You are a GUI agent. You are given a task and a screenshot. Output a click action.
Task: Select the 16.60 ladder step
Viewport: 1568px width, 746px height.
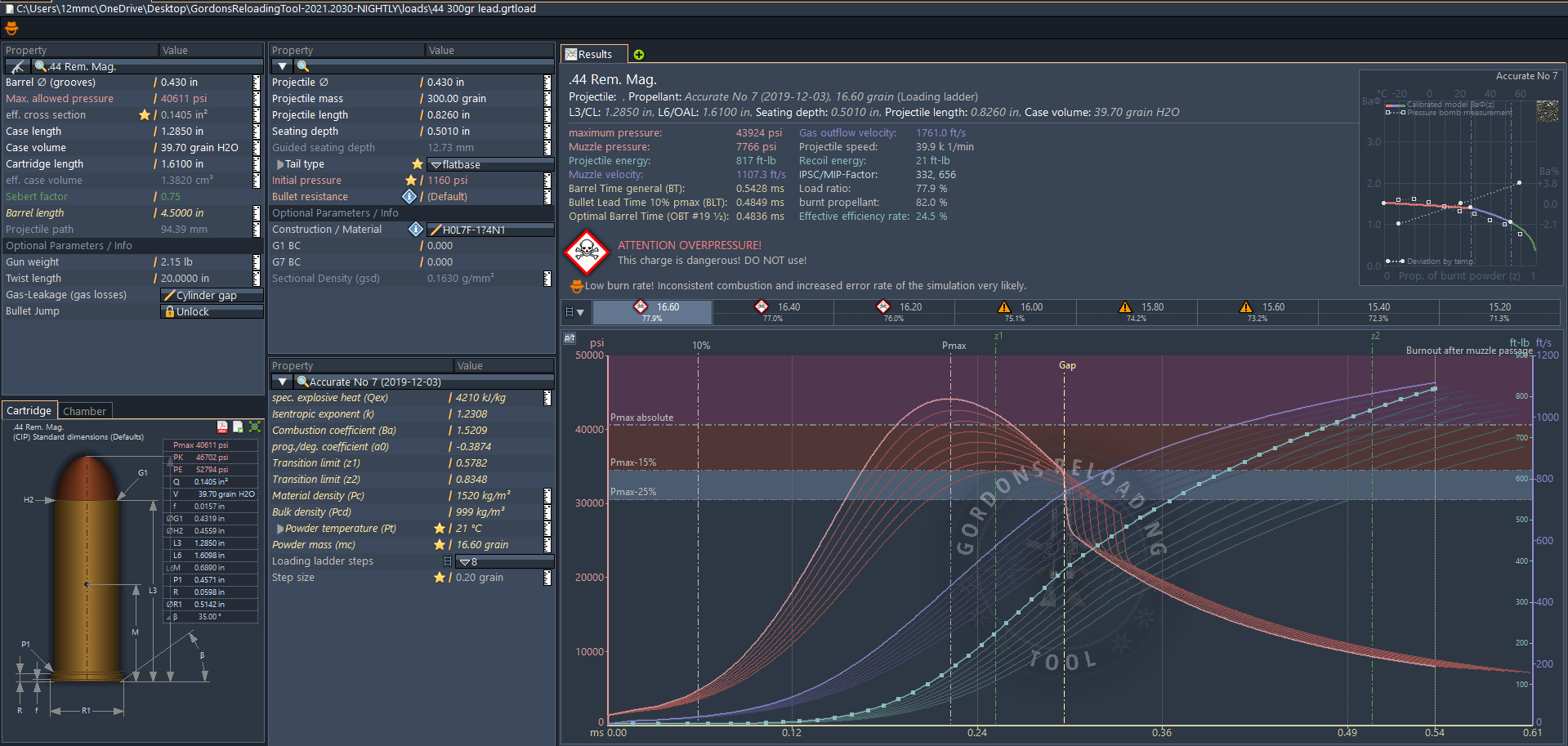coord(653,312)
